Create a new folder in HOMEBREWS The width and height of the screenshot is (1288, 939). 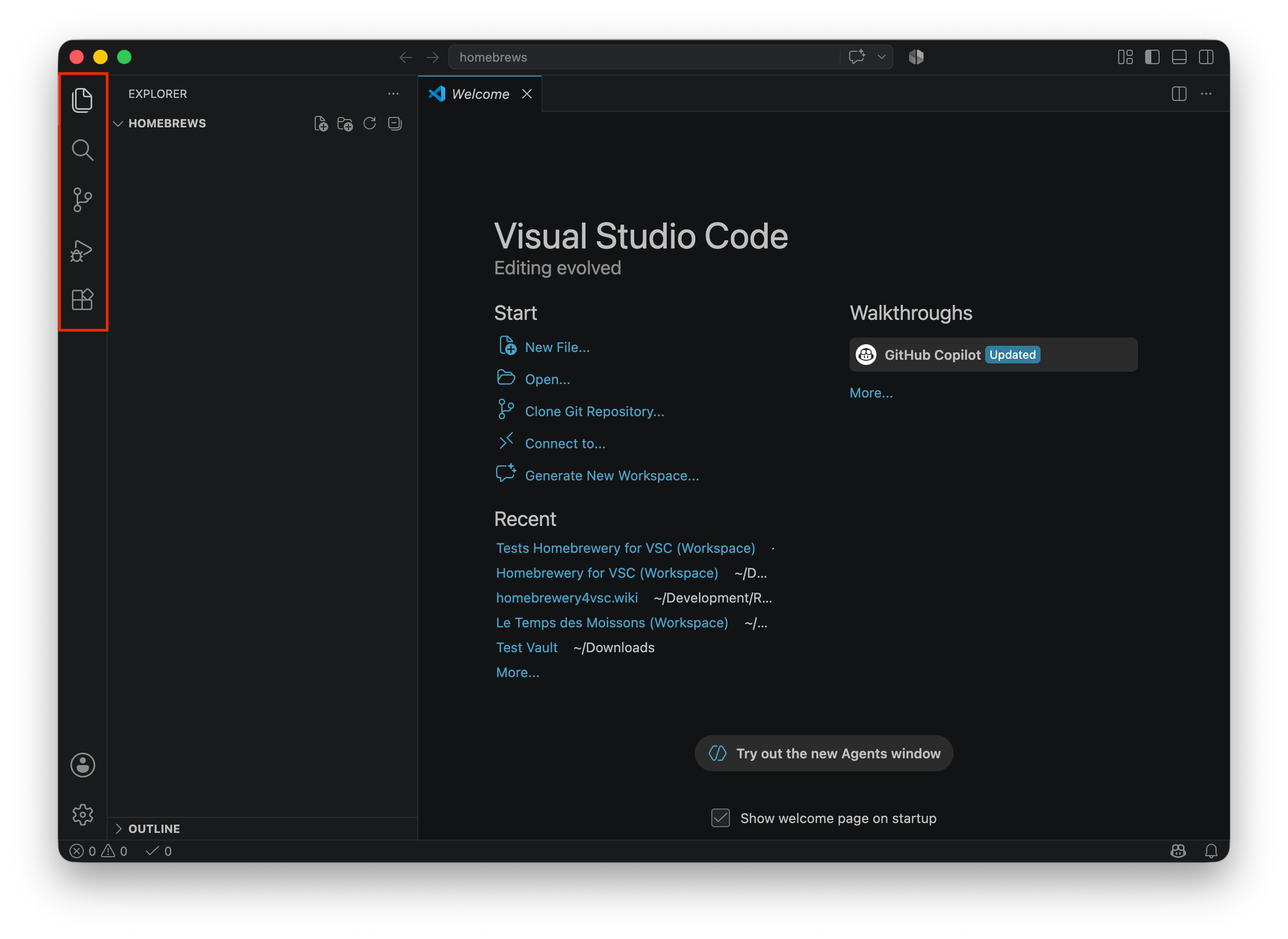[x=345, y=124]
